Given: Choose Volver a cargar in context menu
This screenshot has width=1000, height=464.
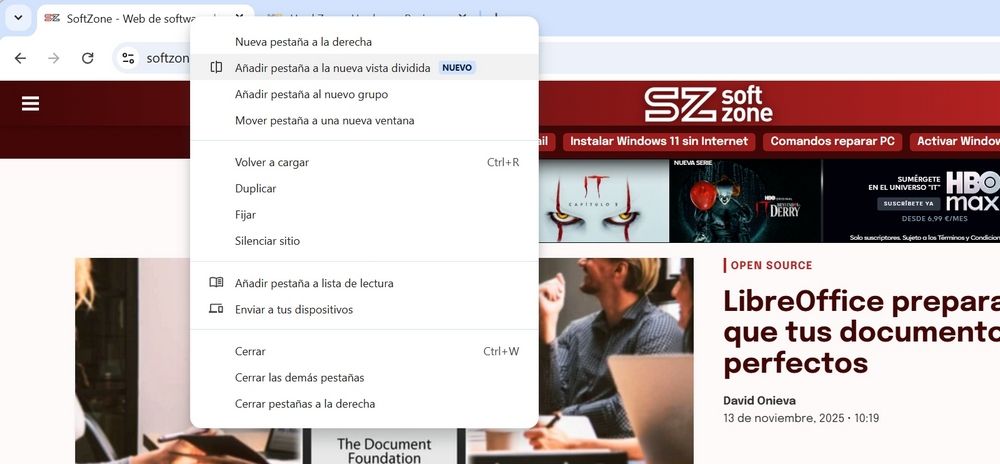Looking at the screenshot, I should (364, 163).
